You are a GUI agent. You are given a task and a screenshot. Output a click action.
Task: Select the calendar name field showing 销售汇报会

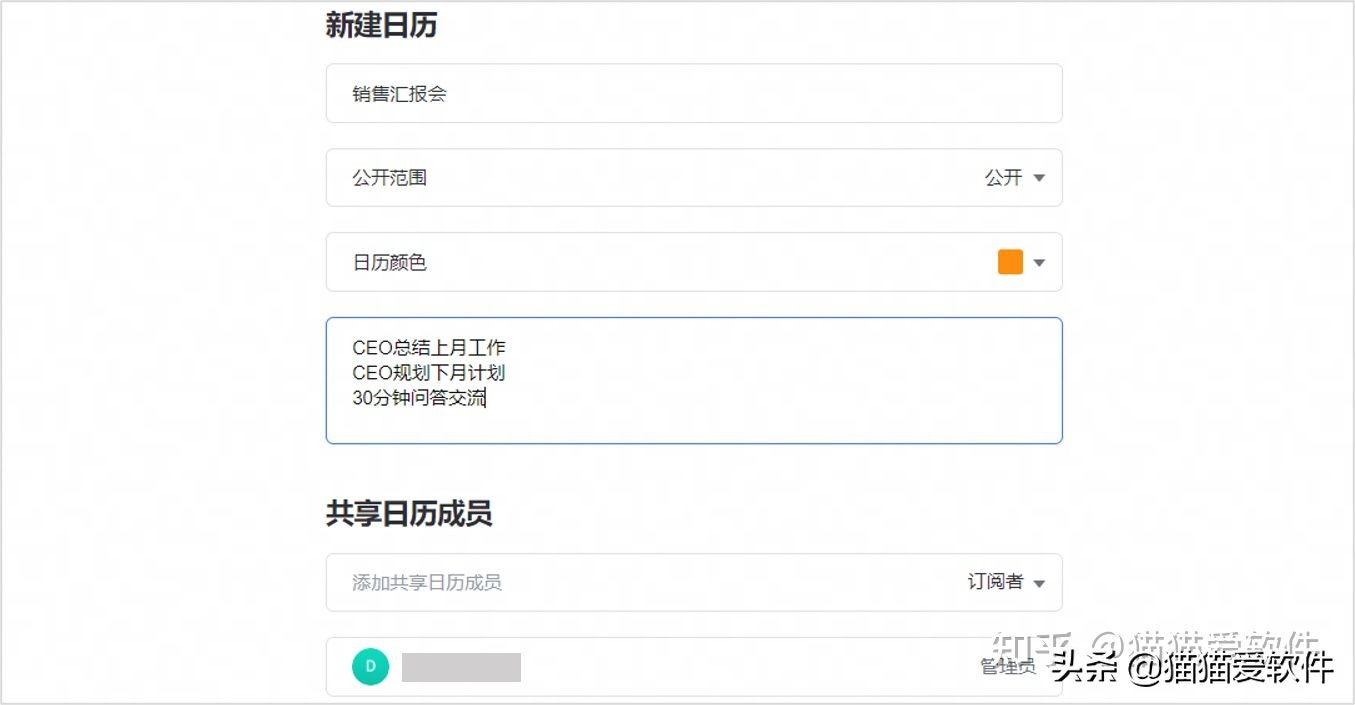693,93
